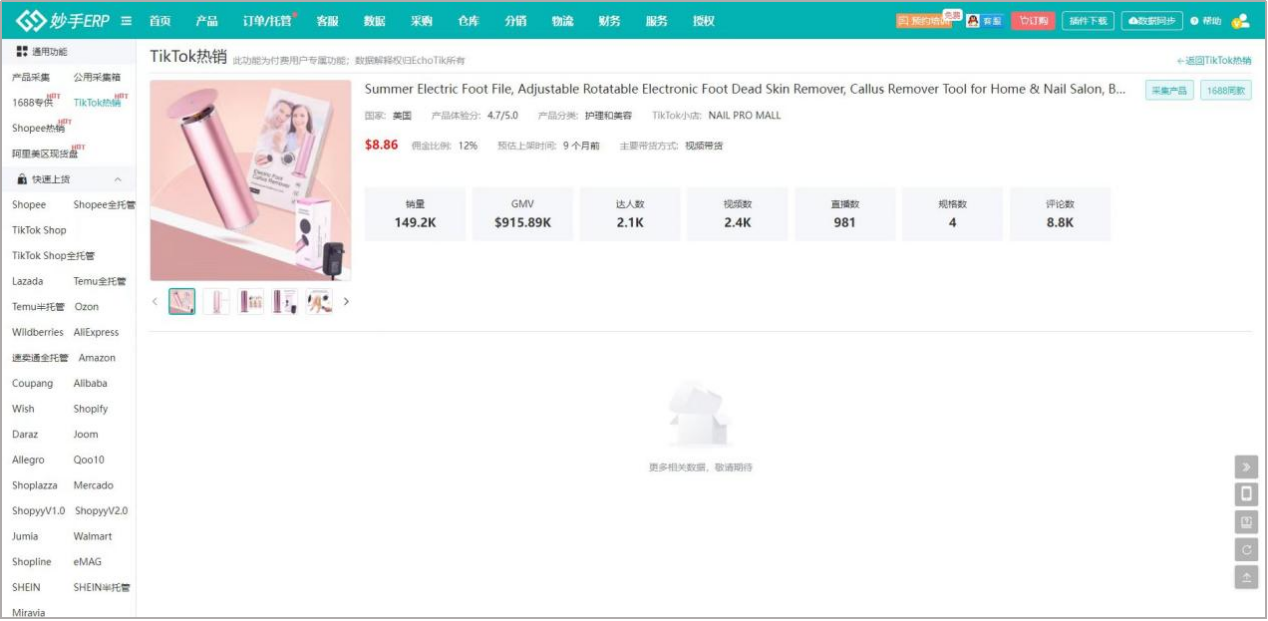The height and width of the screenshot is (621, 1268).
Task: Click the 1688同款 button
Action: pyautogui.click(x=1225, y=90)
